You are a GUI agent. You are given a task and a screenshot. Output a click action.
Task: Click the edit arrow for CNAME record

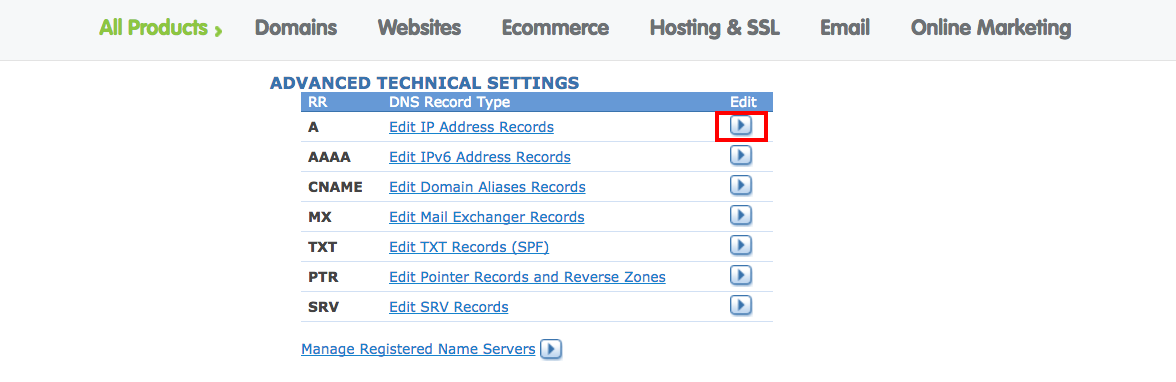740,185
